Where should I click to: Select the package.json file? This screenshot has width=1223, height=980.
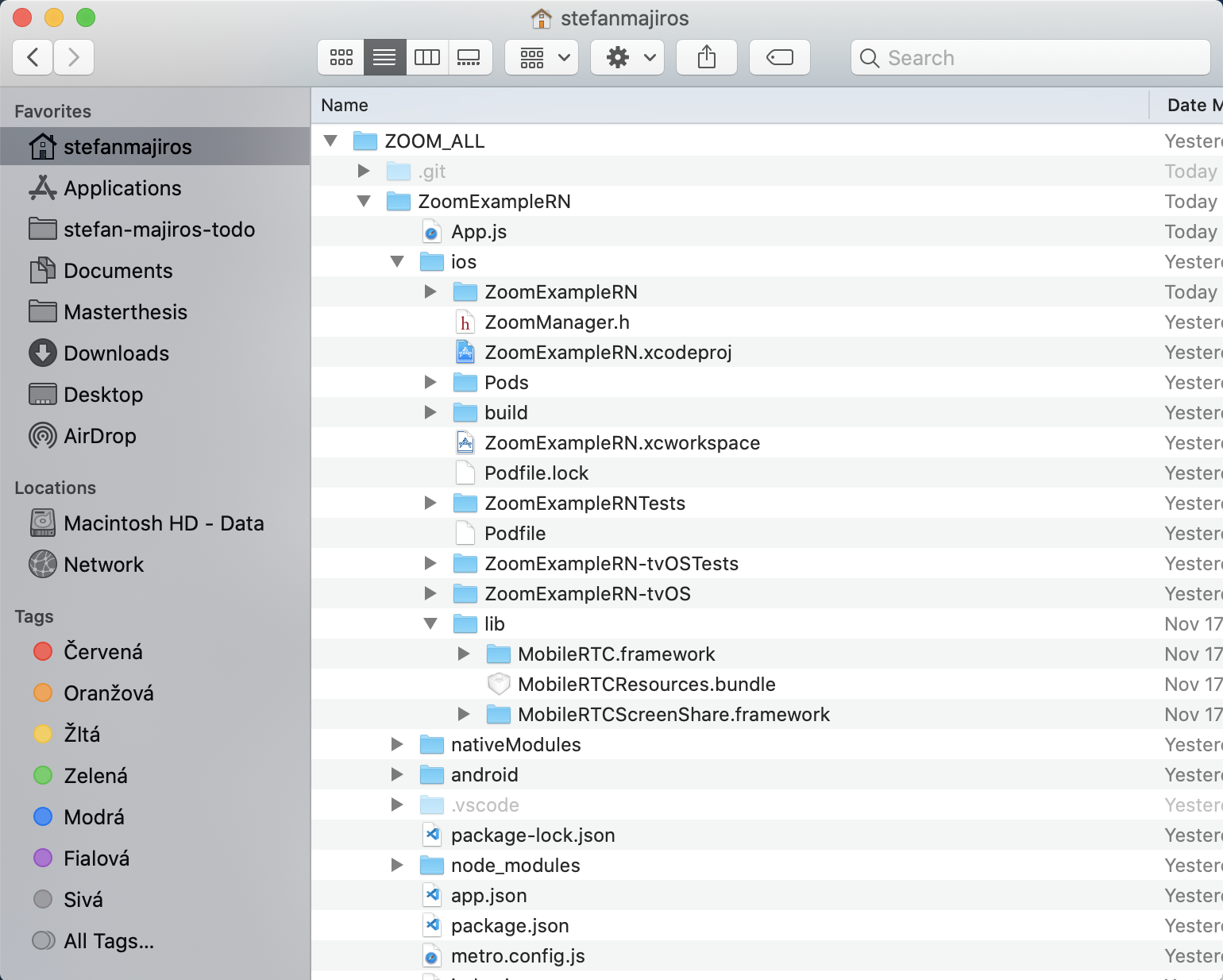(x=767, y=926)
